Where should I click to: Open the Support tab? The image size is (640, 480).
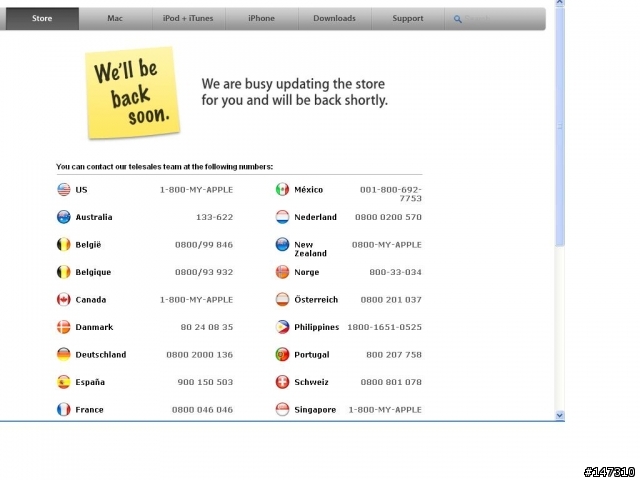pyautogui.click(x=407, y=18)
